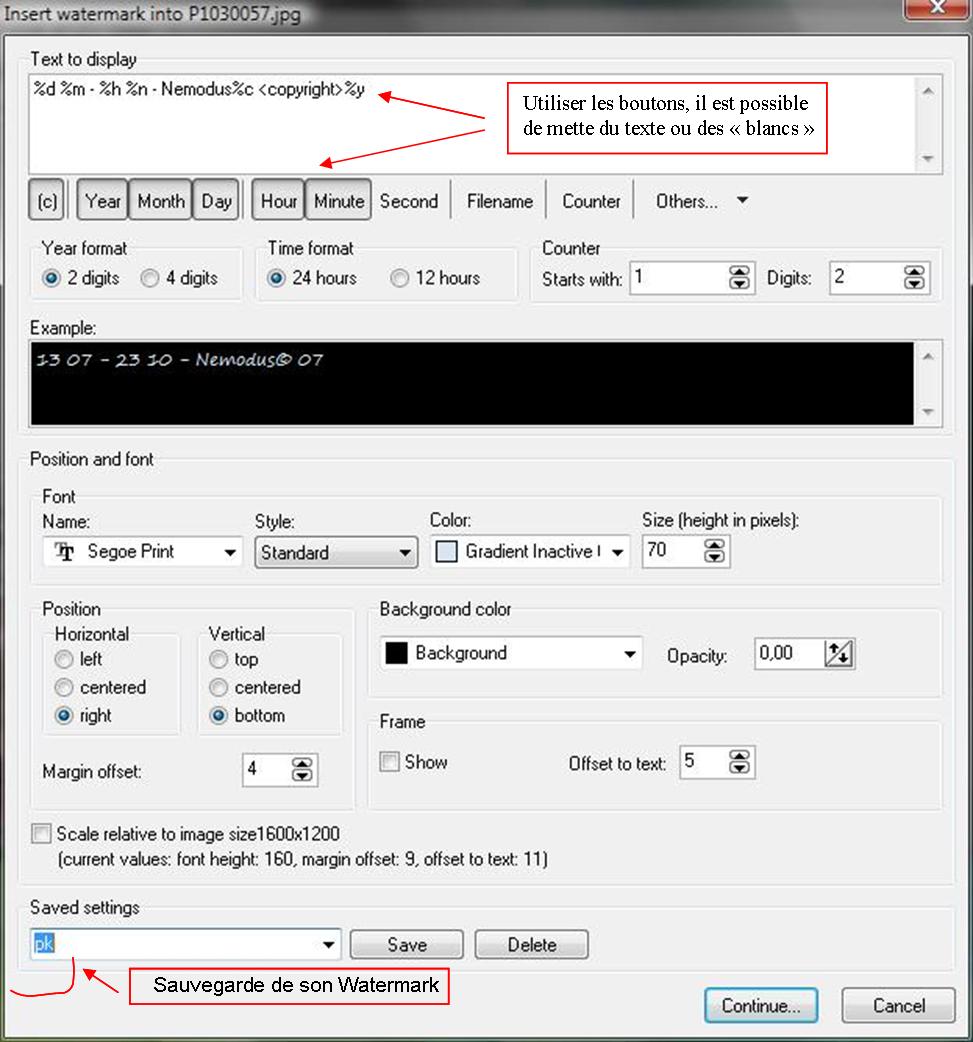
Task: Toggle the opacity spinner icon
Action: point(838,654)
